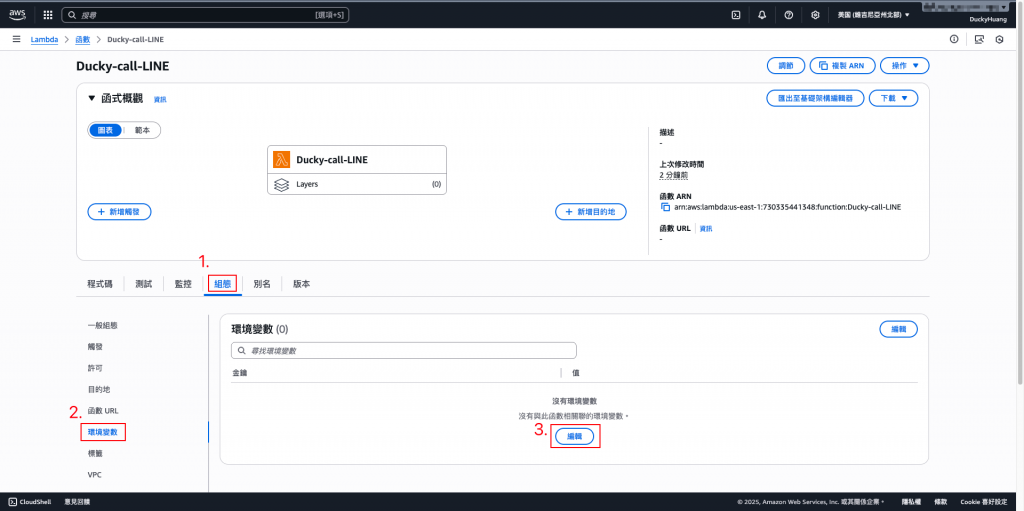
Task: Click 編輯 button under 沒有環境變數
Action: (574, 437)
